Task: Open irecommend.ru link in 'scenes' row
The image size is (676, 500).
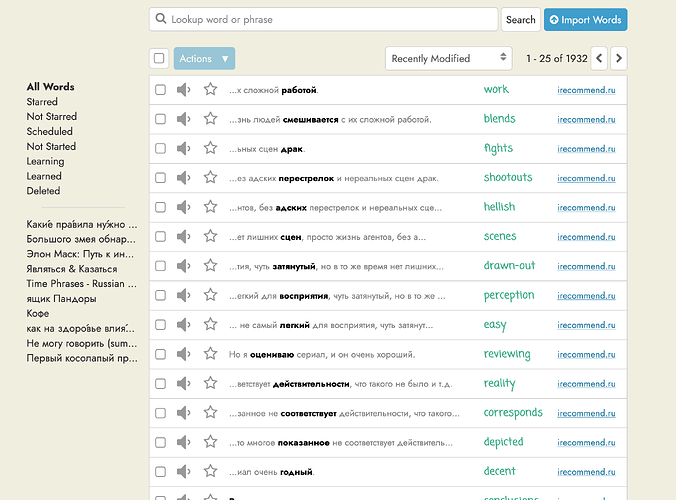Action: 586,237
